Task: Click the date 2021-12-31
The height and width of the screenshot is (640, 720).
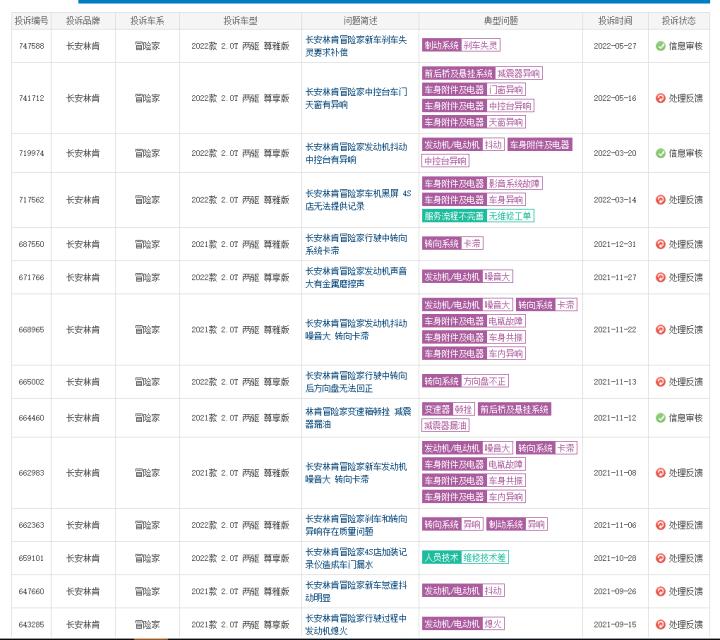Action: click(x=615, y=244)
